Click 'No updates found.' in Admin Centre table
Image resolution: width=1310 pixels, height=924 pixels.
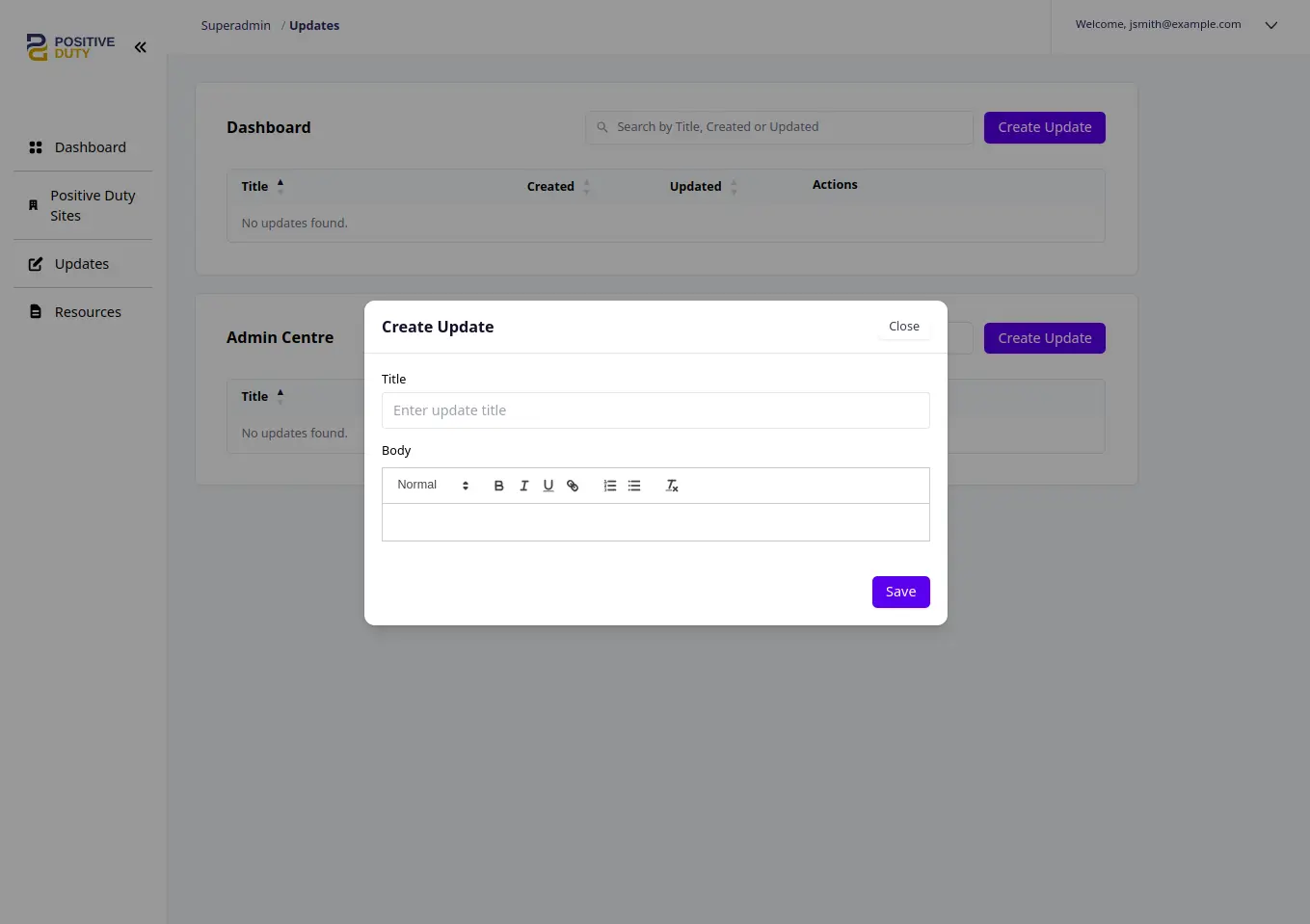pos(294,434)
